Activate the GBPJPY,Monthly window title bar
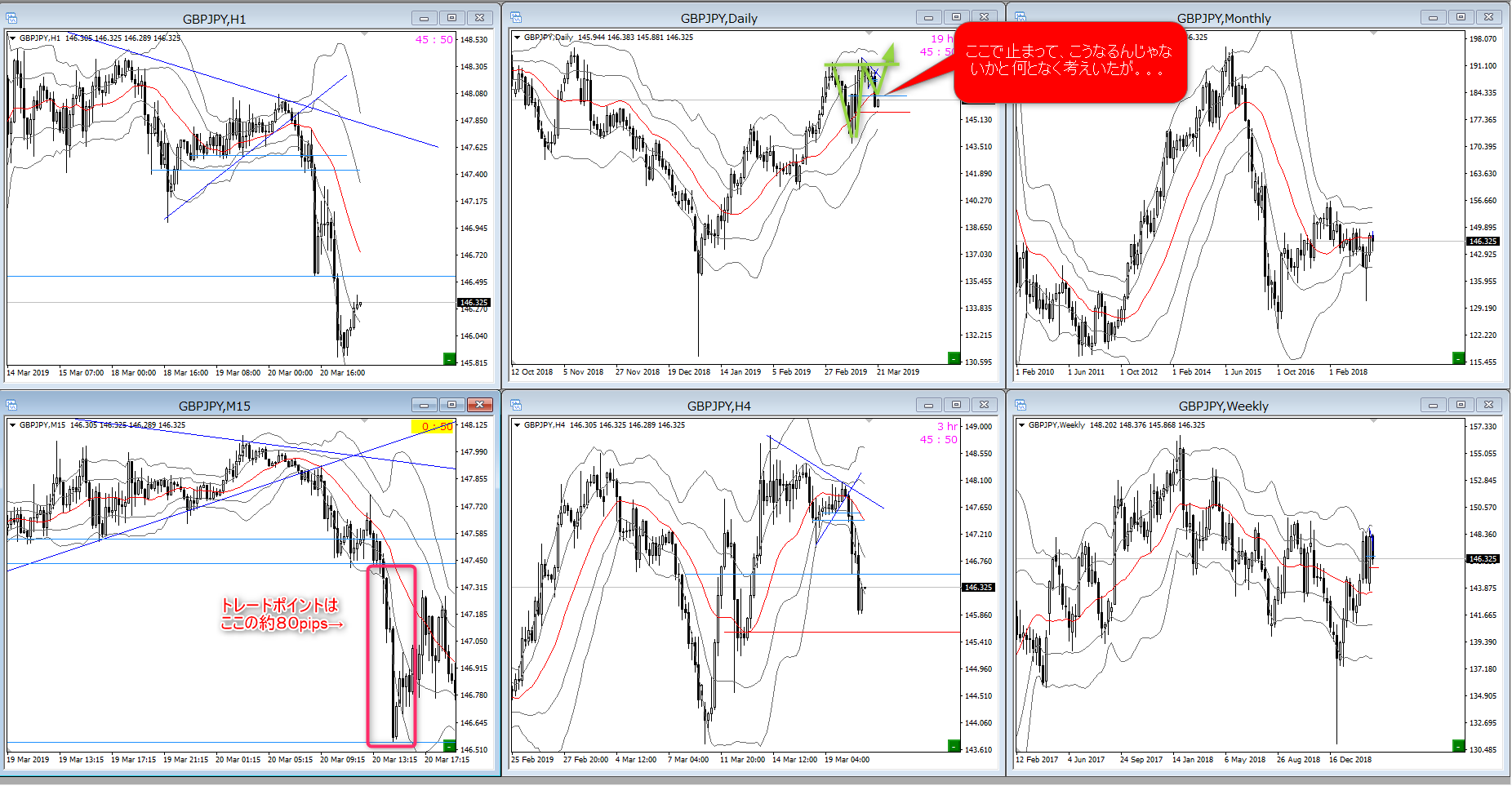Viewport: 1512px width, 786px height. [x=1223, y=18]
